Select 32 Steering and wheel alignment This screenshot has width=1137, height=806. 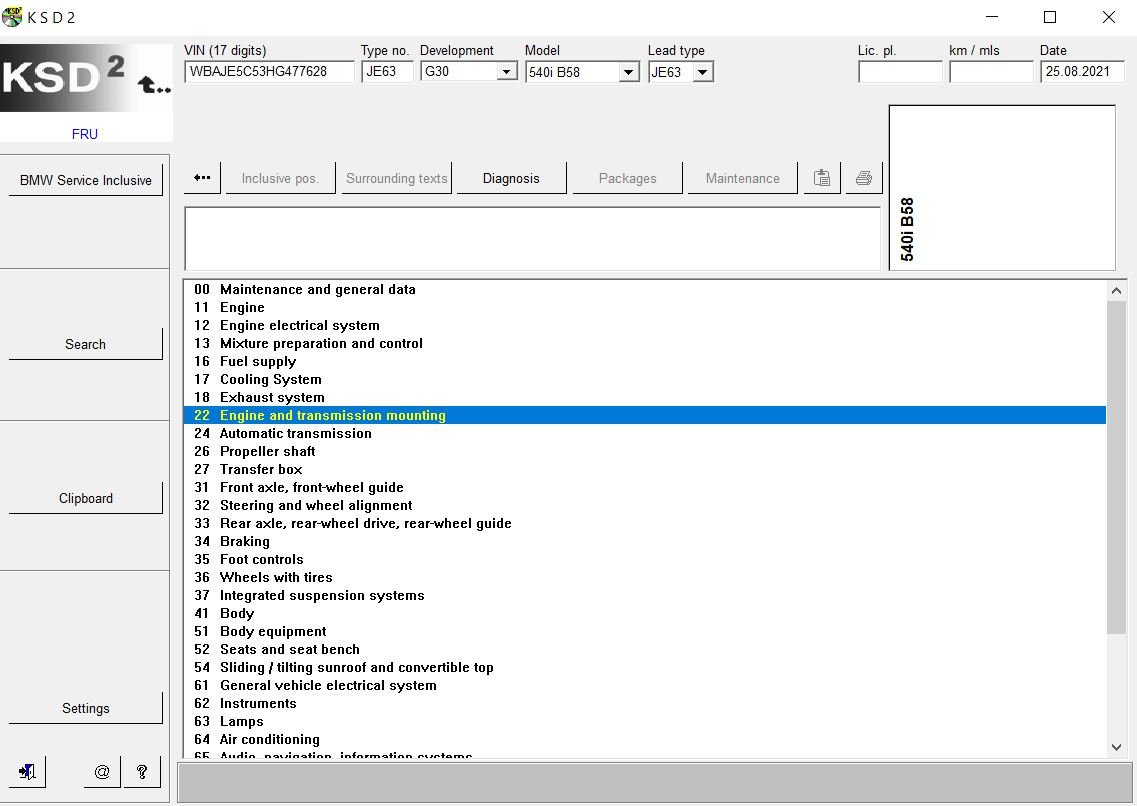[645, 505]
